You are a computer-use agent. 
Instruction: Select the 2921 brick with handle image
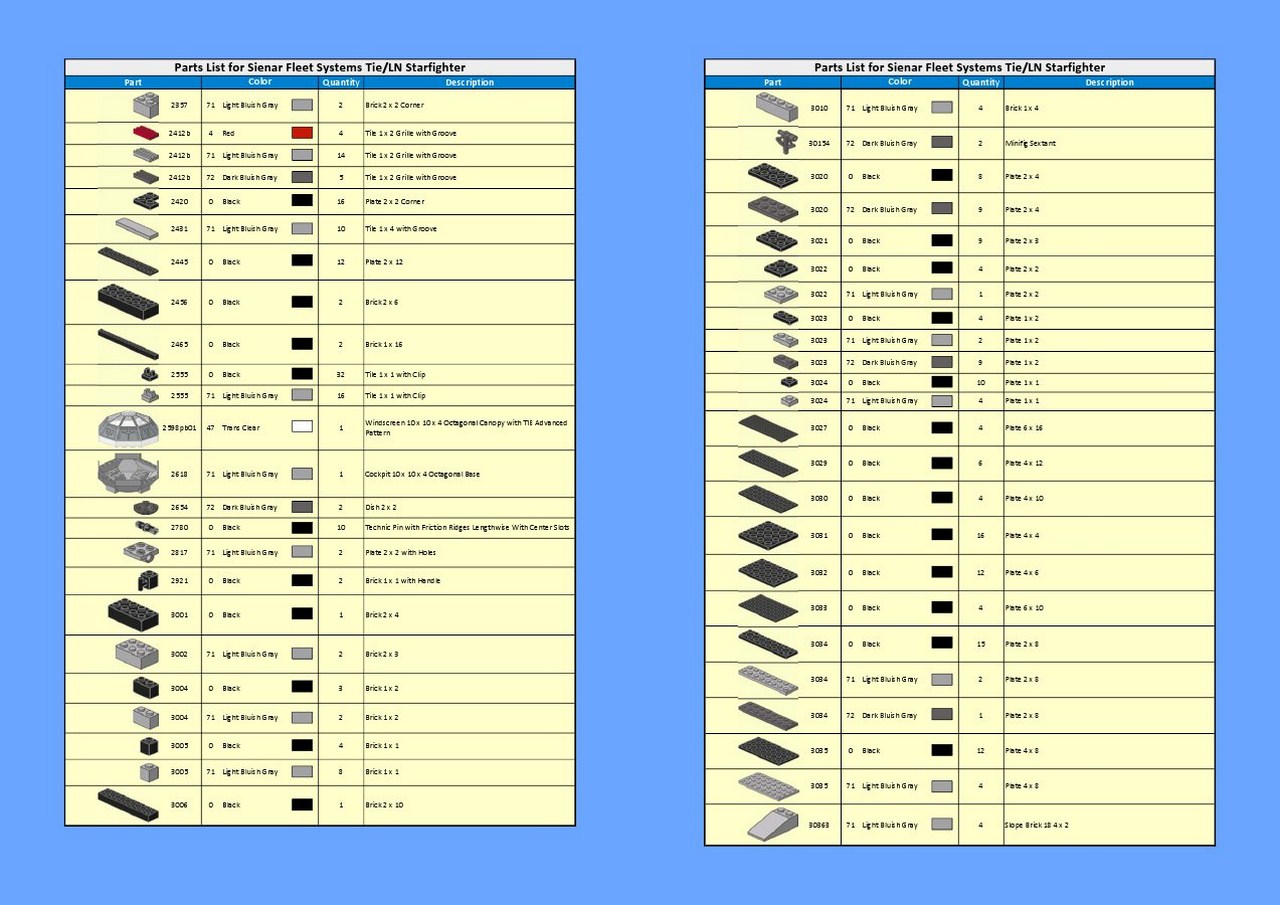tap(149, 580)
